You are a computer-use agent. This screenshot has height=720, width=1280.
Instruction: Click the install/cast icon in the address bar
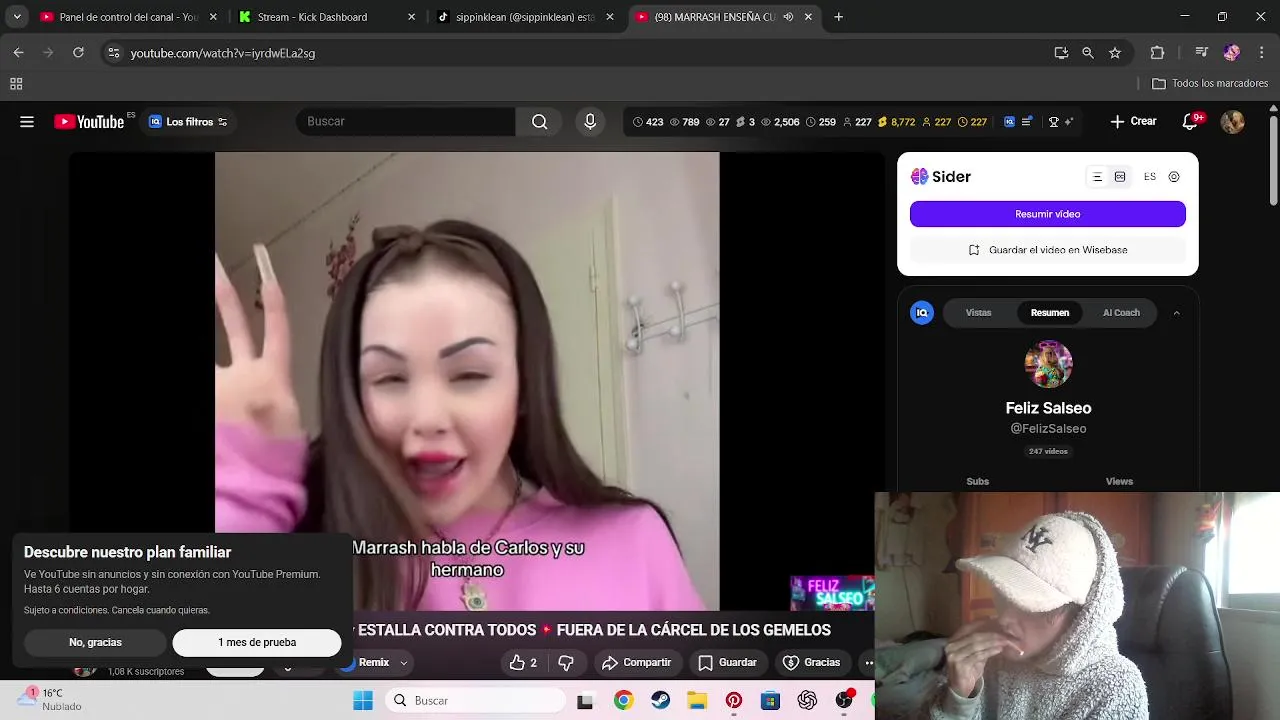pos(1061,53)
